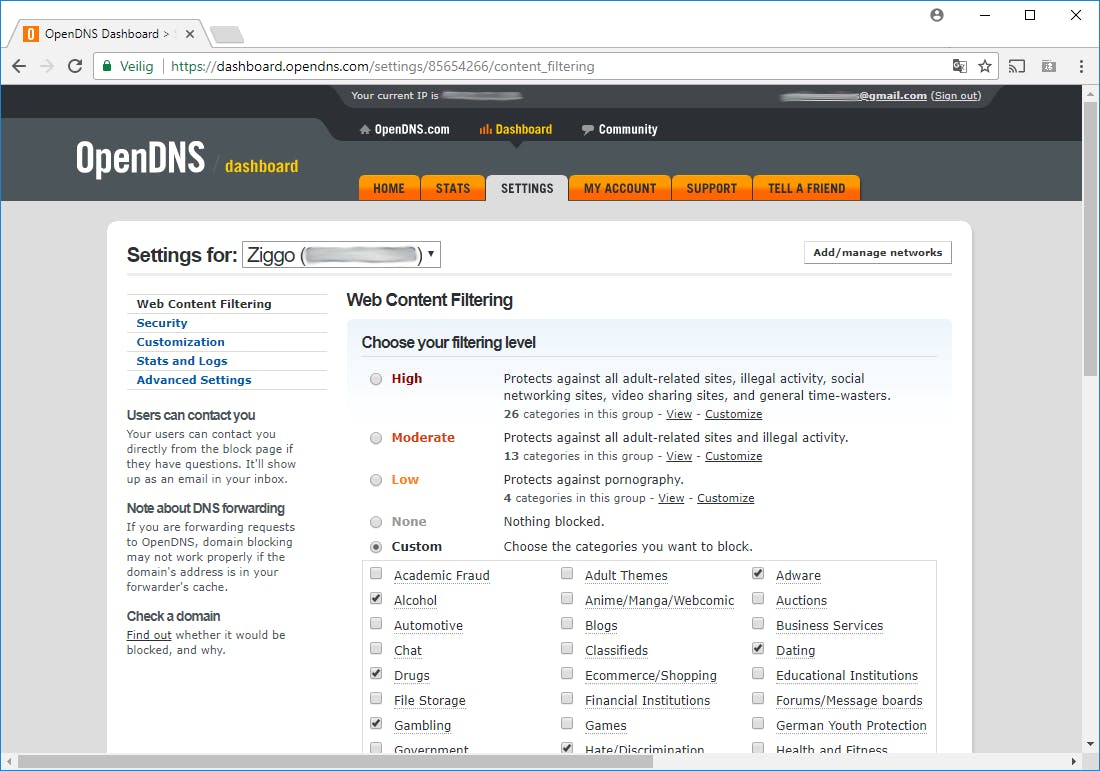Select the SETTINGS tab
Image resolution: width=1100 pixels, height=771 pixels.
[x=527, y=188]
